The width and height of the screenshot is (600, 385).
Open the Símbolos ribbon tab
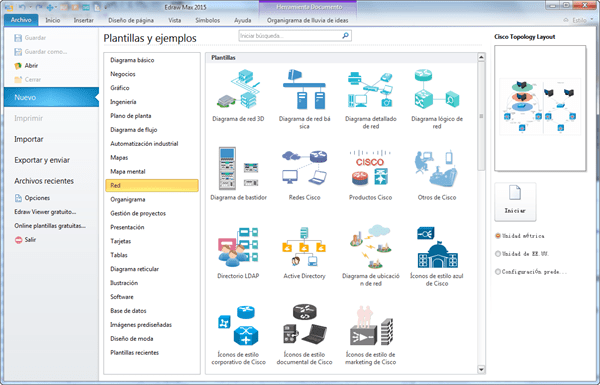[x=207, y=20]
